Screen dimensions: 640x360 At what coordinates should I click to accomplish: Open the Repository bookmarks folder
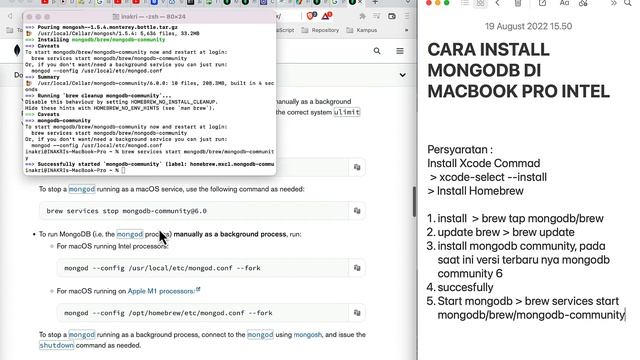320,30
